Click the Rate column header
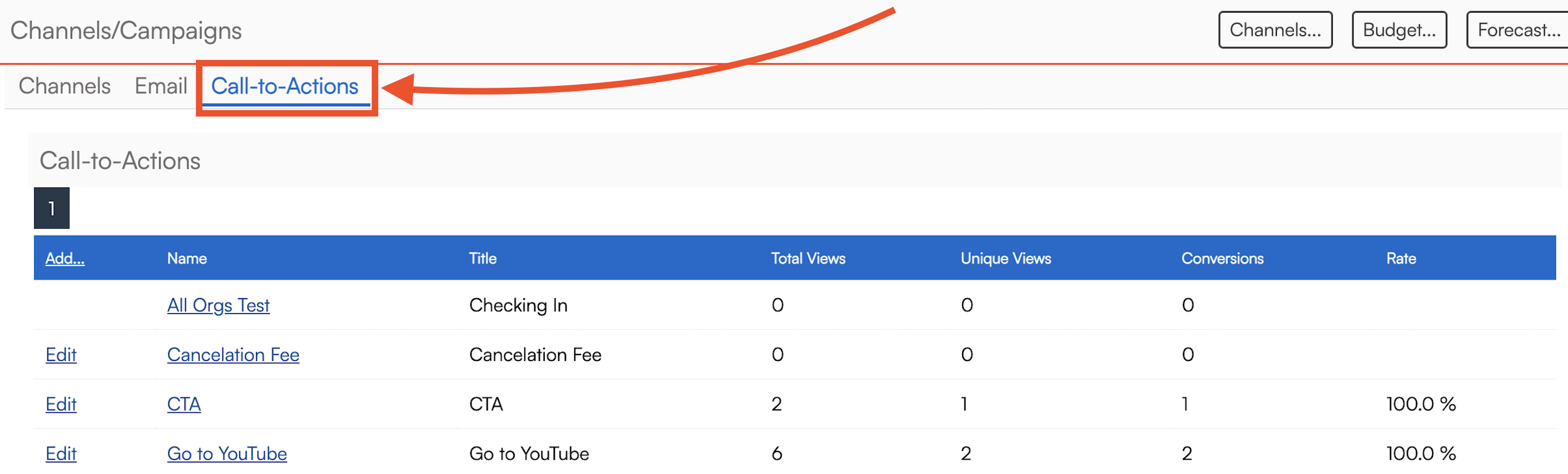 coord(1401,258)
